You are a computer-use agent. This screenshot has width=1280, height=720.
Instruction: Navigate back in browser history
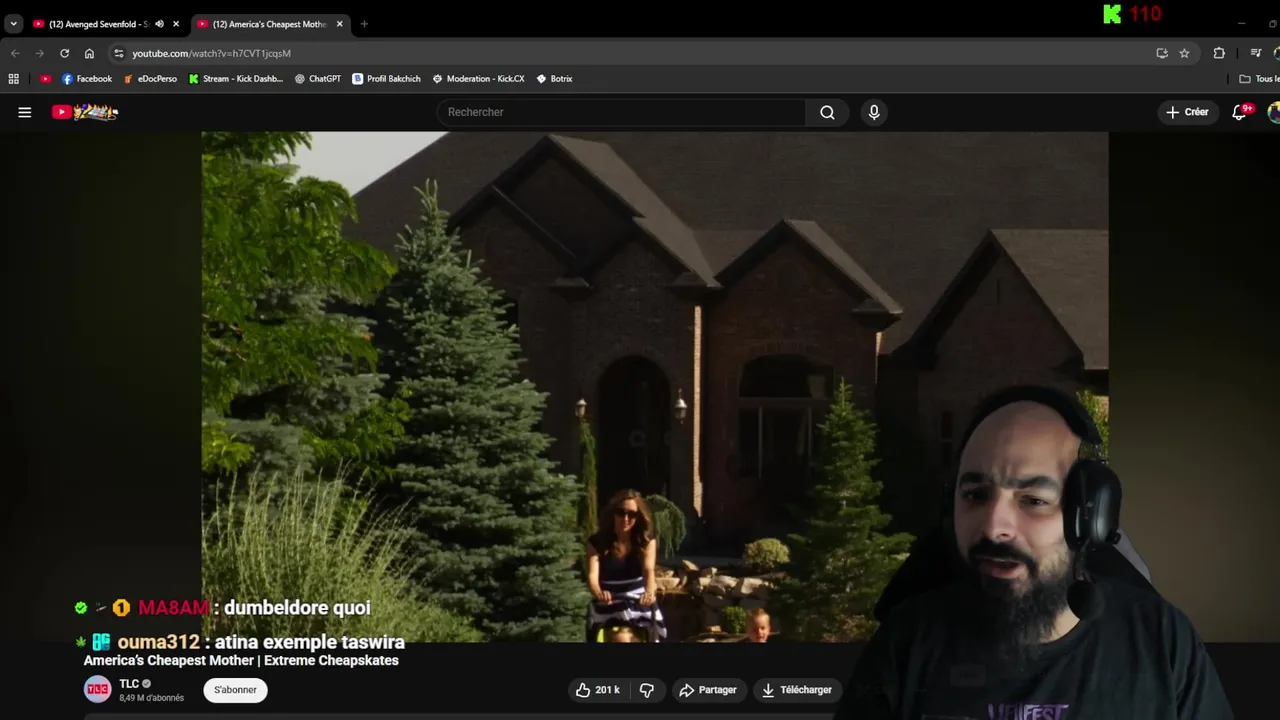14,53
